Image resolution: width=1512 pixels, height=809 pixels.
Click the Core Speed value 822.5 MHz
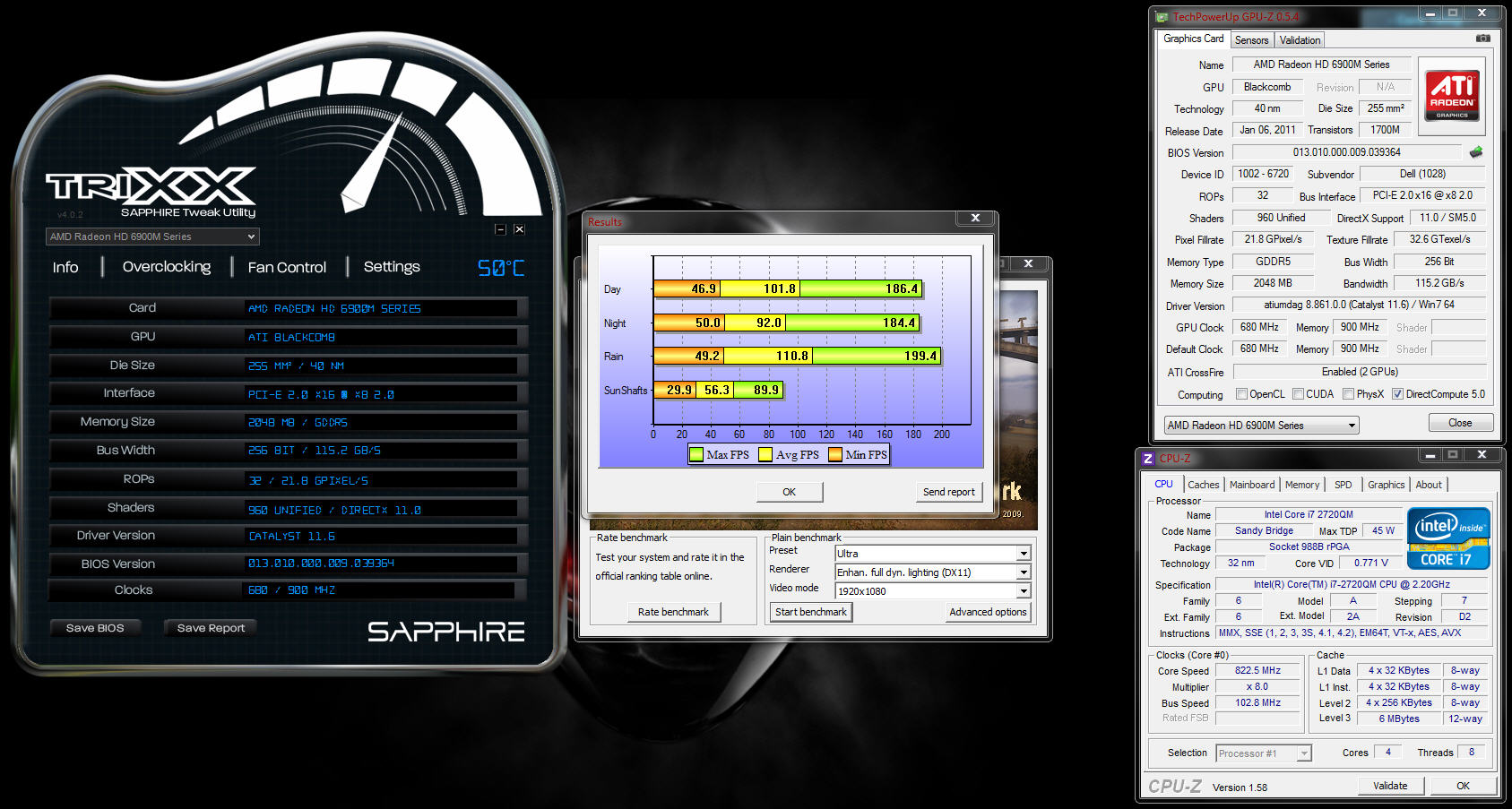[1257, 670]
